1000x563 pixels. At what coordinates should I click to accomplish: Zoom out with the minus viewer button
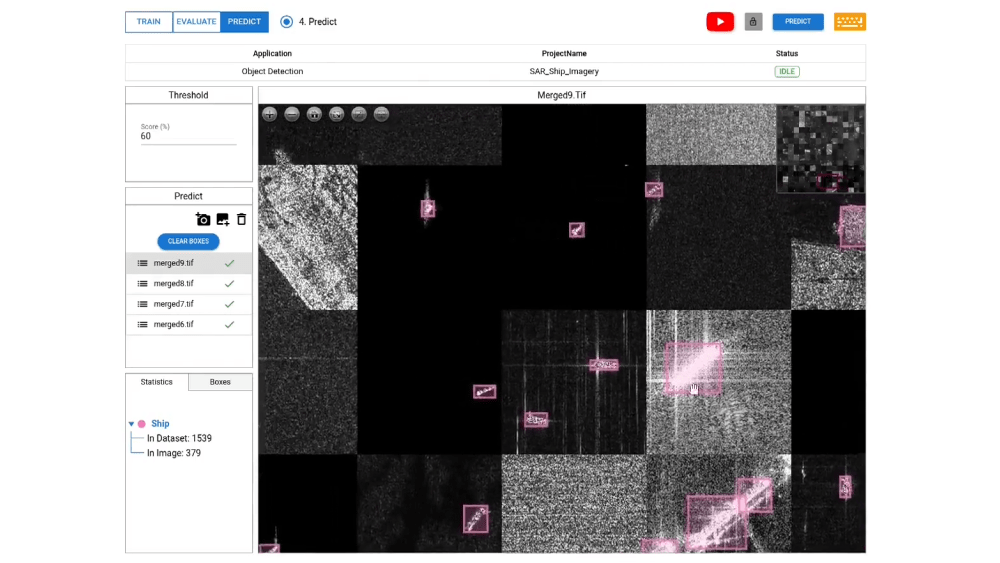tap(292, 114)
